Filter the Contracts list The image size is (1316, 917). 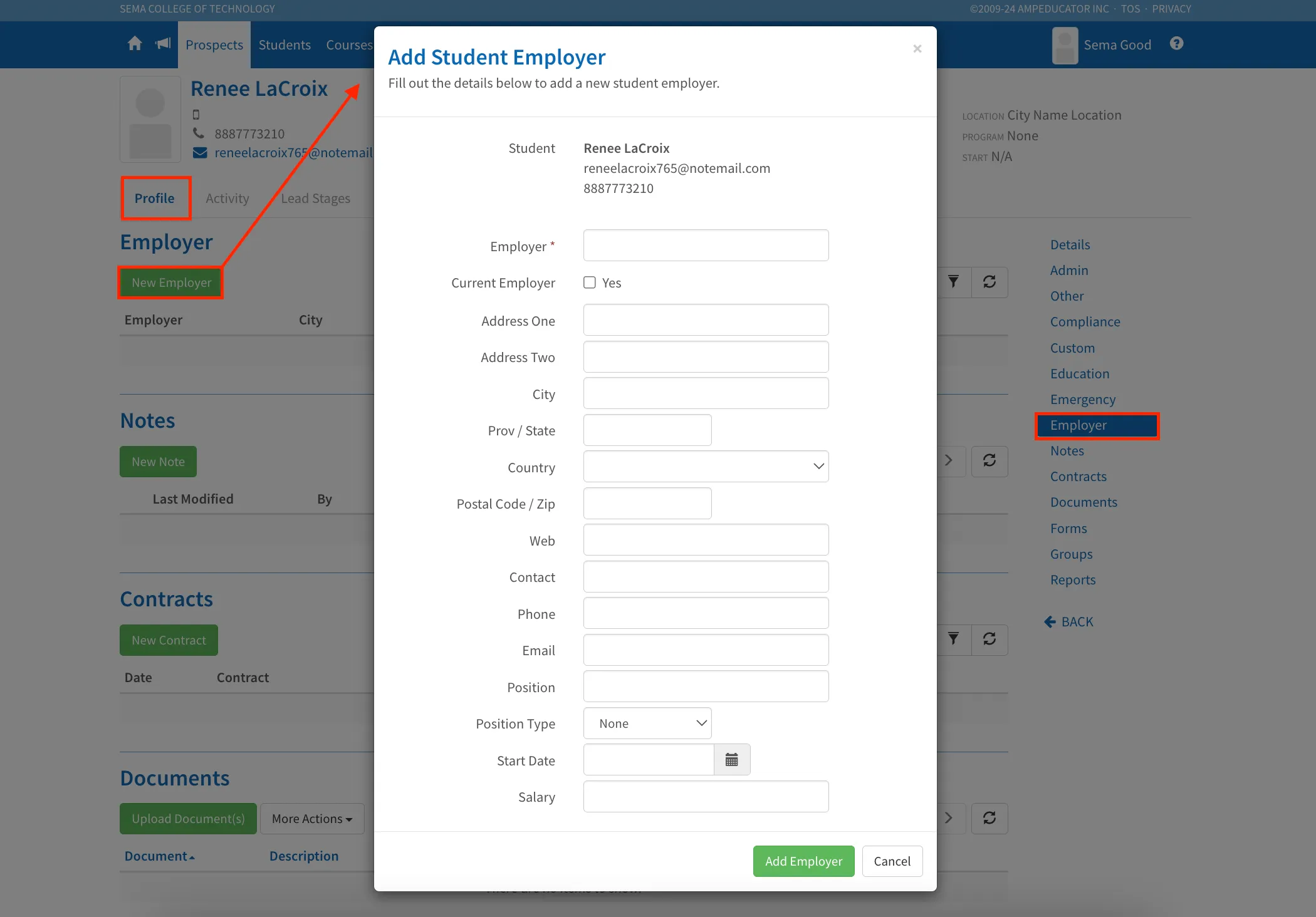click(953, 640)
